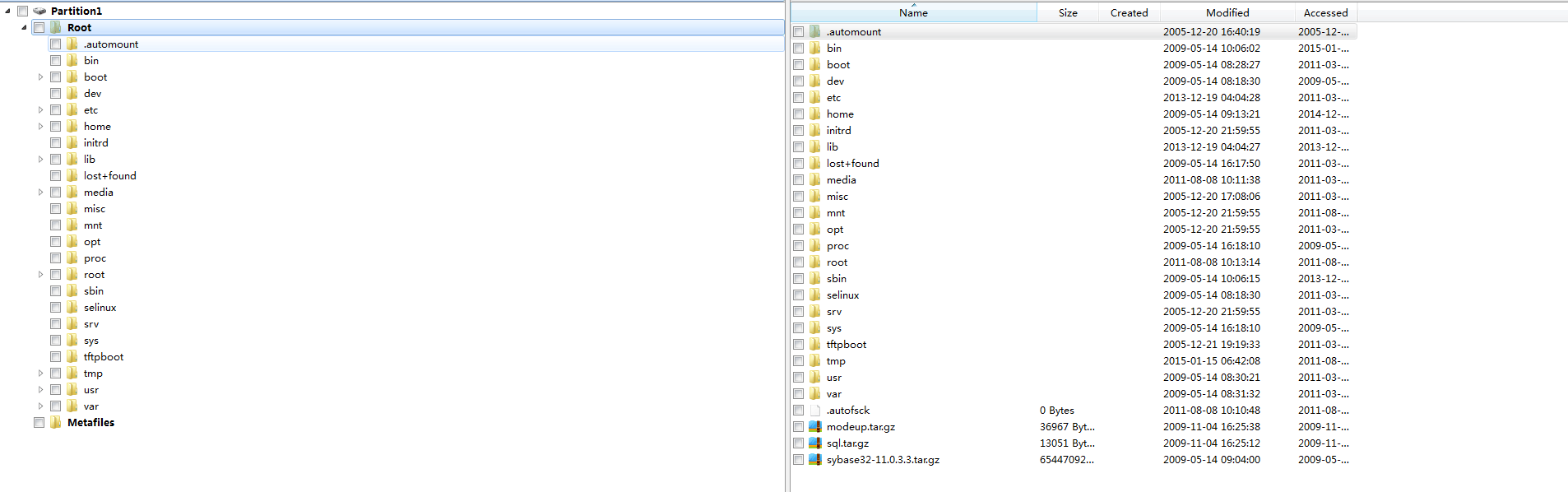
Task: Expand the boot folder node
Action: [x=40, y=77]
